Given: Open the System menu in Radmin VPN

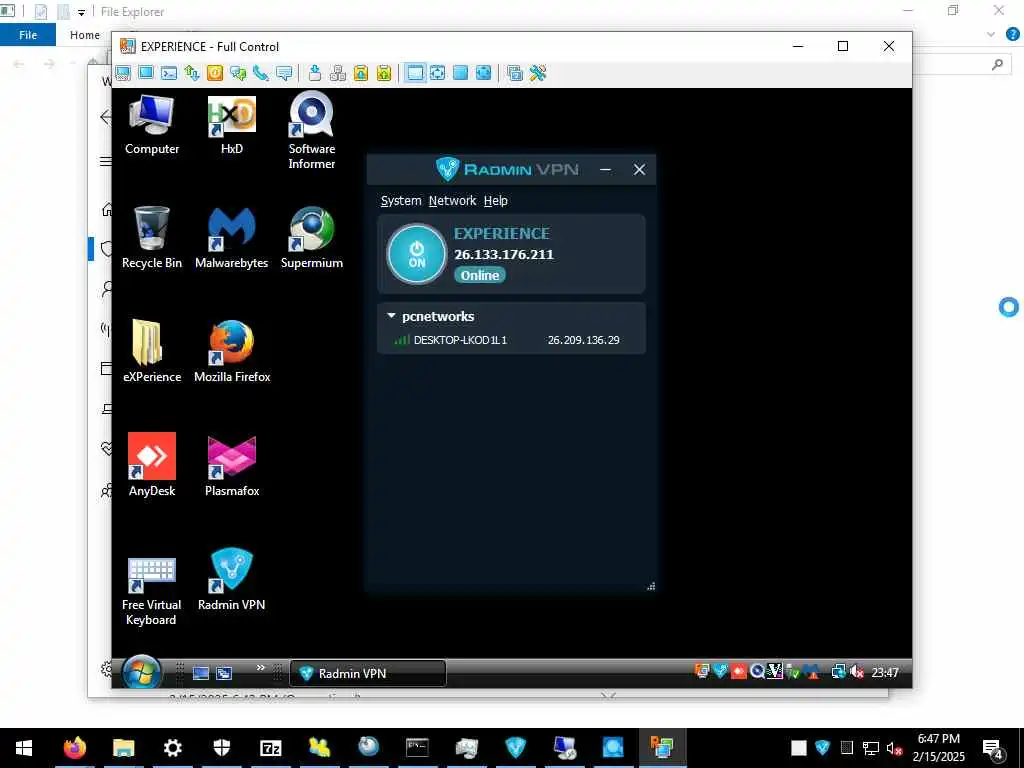Looking at the screenshot, I should click(x=401, y=200).
